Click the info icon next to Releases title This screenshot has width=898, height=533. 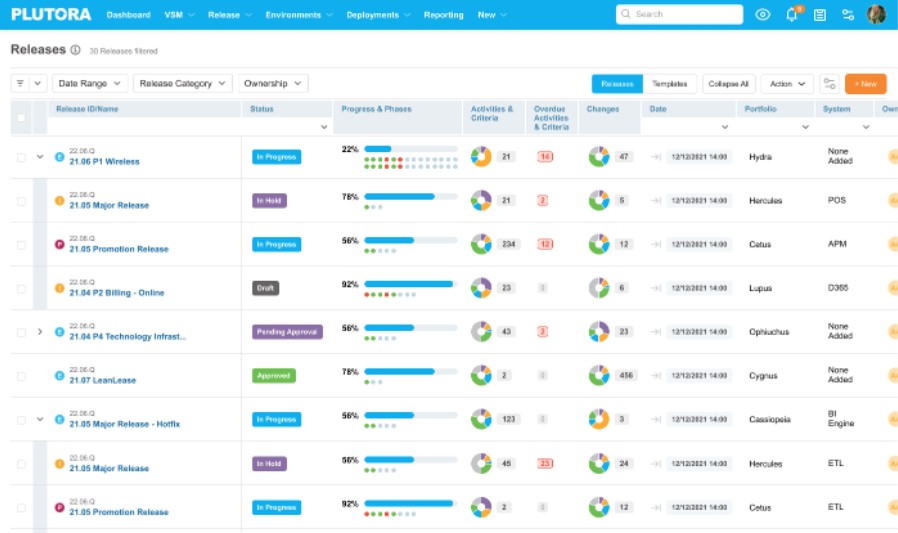coord(76,49)
